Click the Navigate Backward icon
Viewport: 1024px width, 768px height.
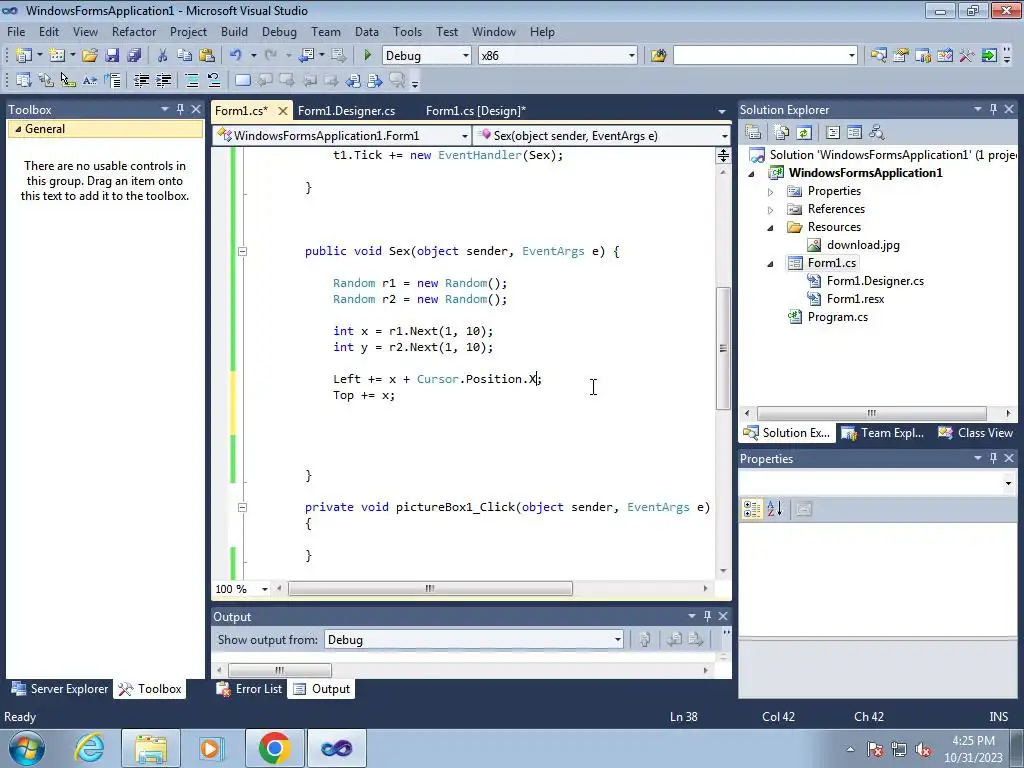click(x=306, y=56)
